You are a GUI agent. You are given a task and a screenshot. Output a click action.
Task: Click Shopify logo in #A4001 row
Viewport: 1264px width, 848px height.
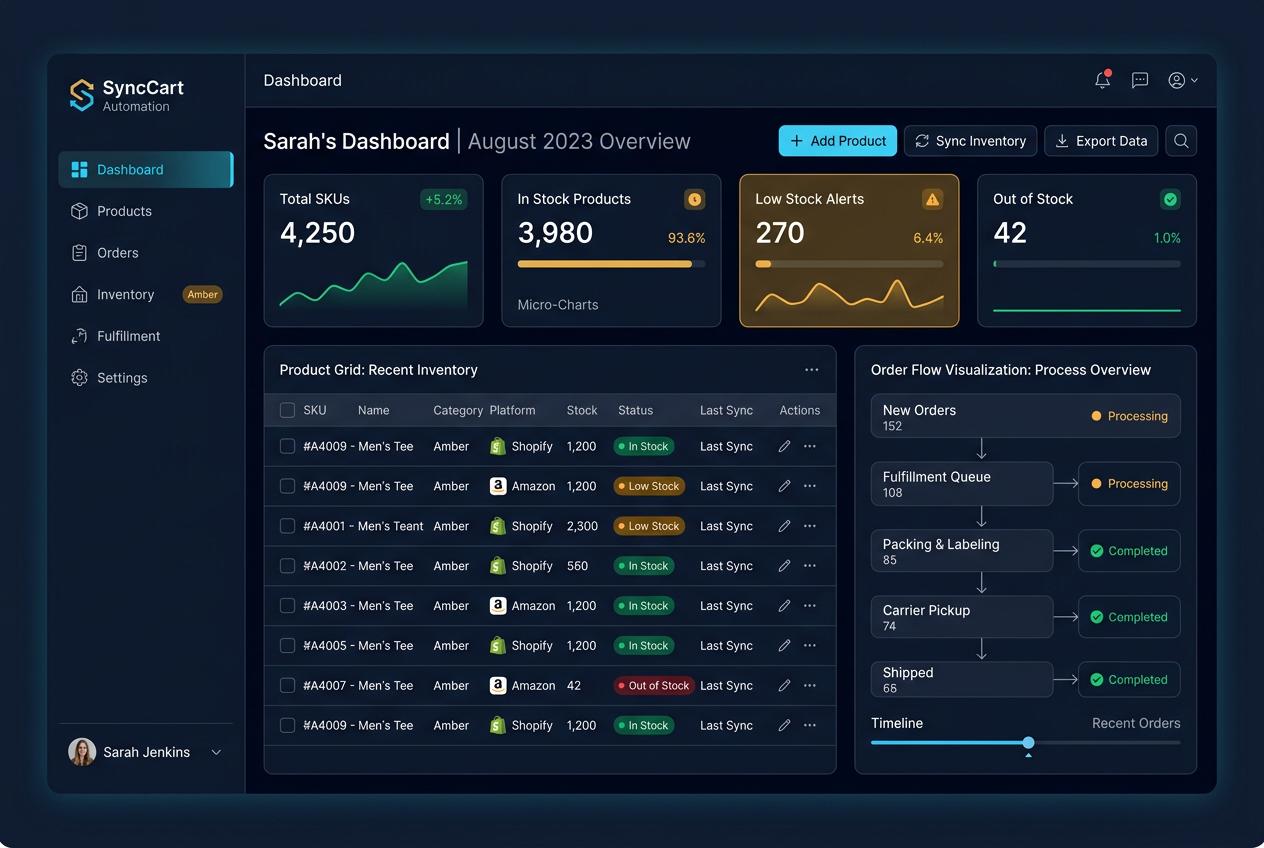(x=498, y=526)
